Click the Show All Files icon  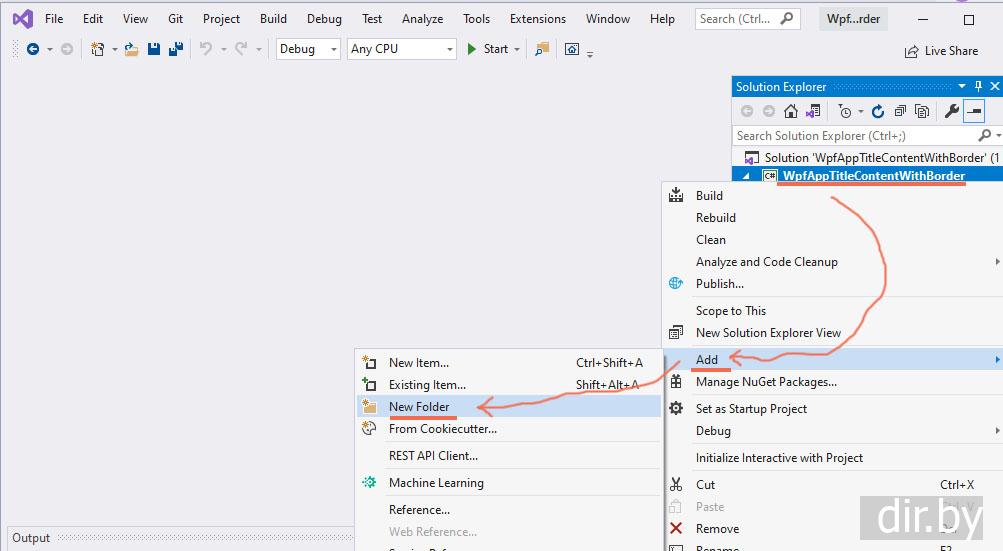pyautogui.click(x=921, y=112)
